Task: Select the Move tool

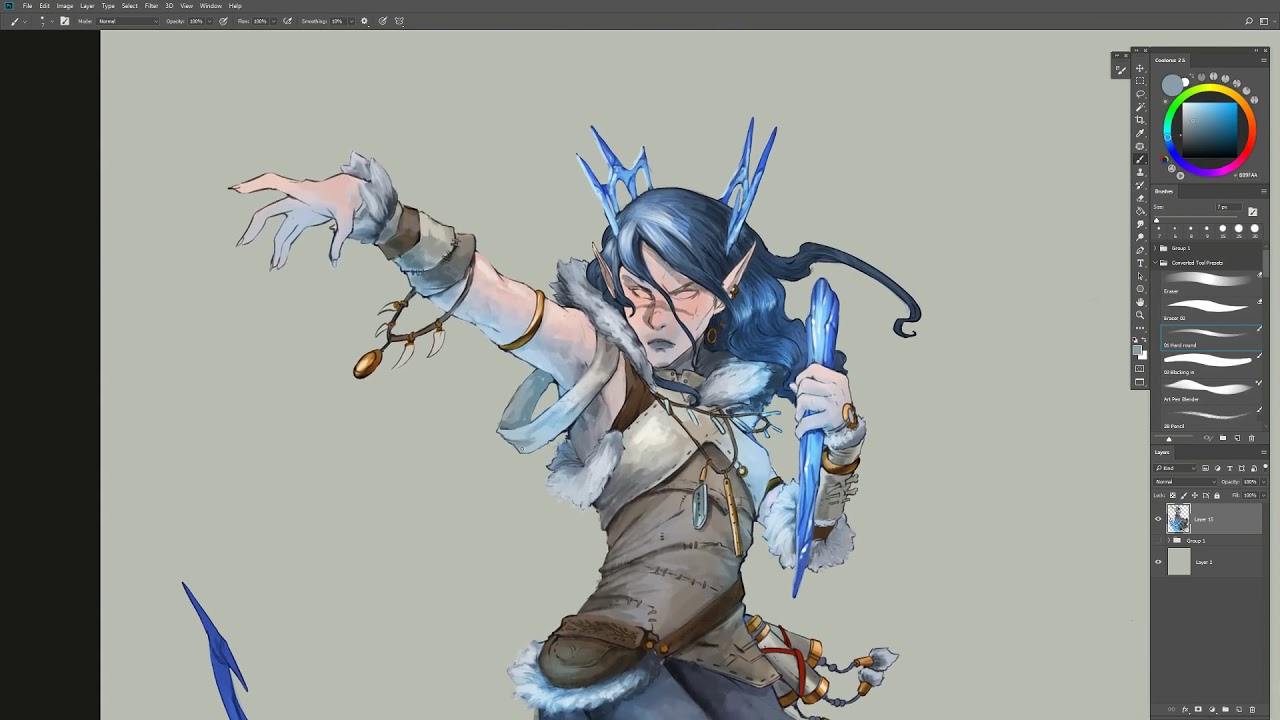Action: [1139, 69]
